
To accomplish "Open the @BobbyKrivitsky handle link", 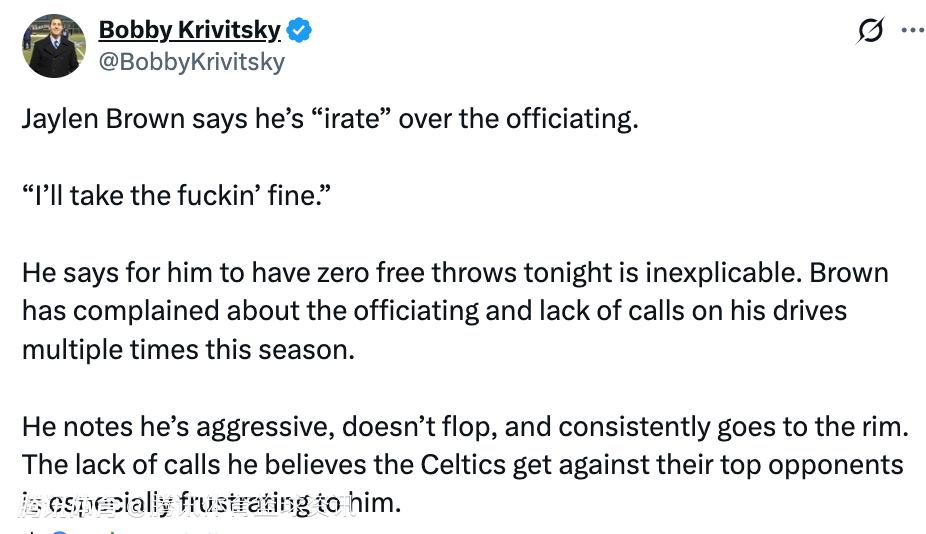I will [191, 62].
